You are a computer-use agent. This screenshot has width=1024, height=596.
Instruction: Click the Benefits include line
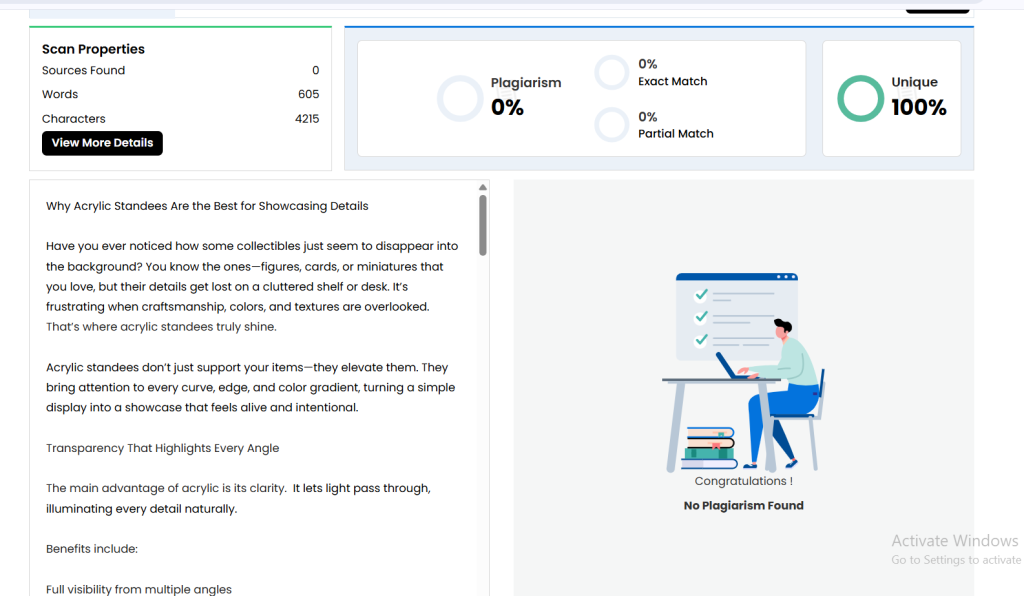coord(91,549)
